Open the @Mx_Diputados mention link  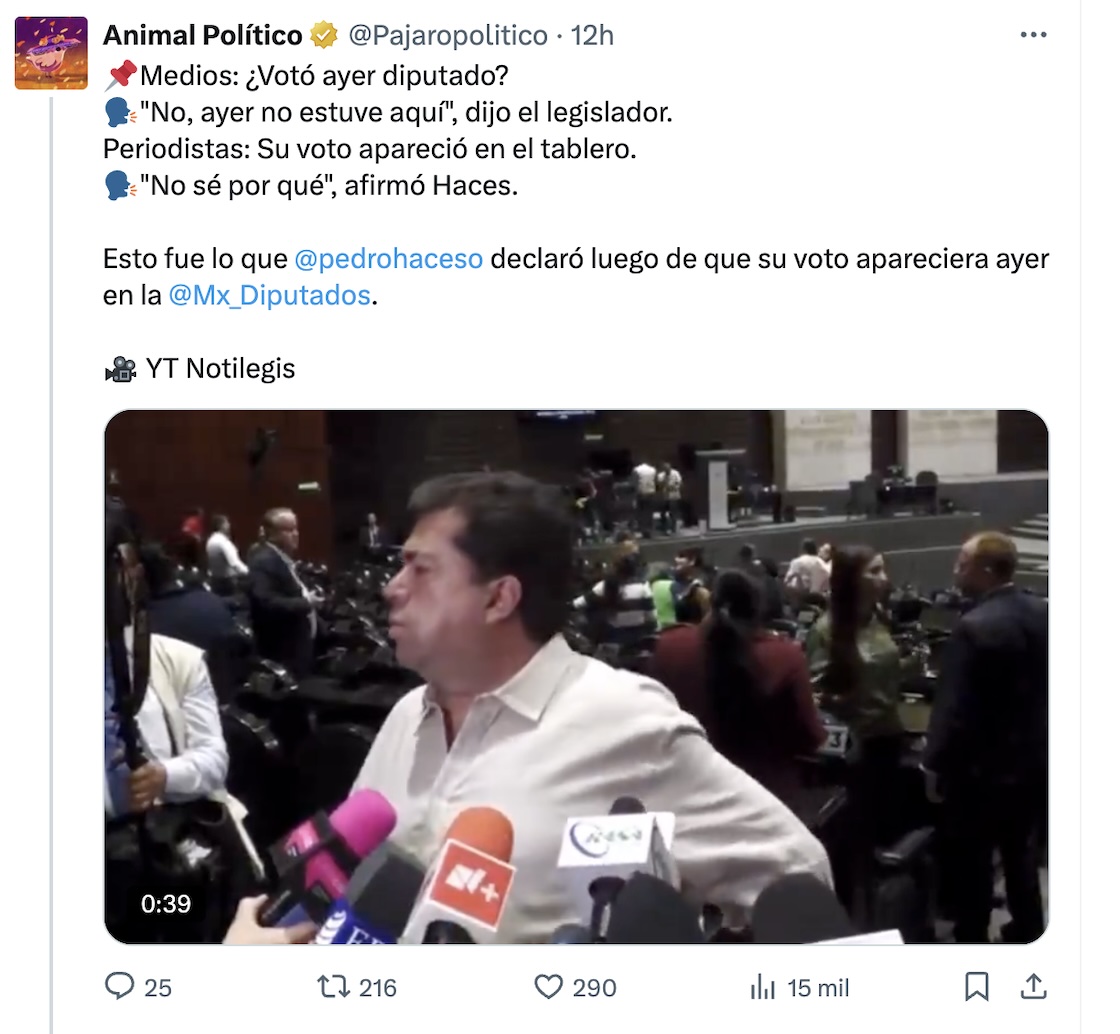click(x=269, y=295)
